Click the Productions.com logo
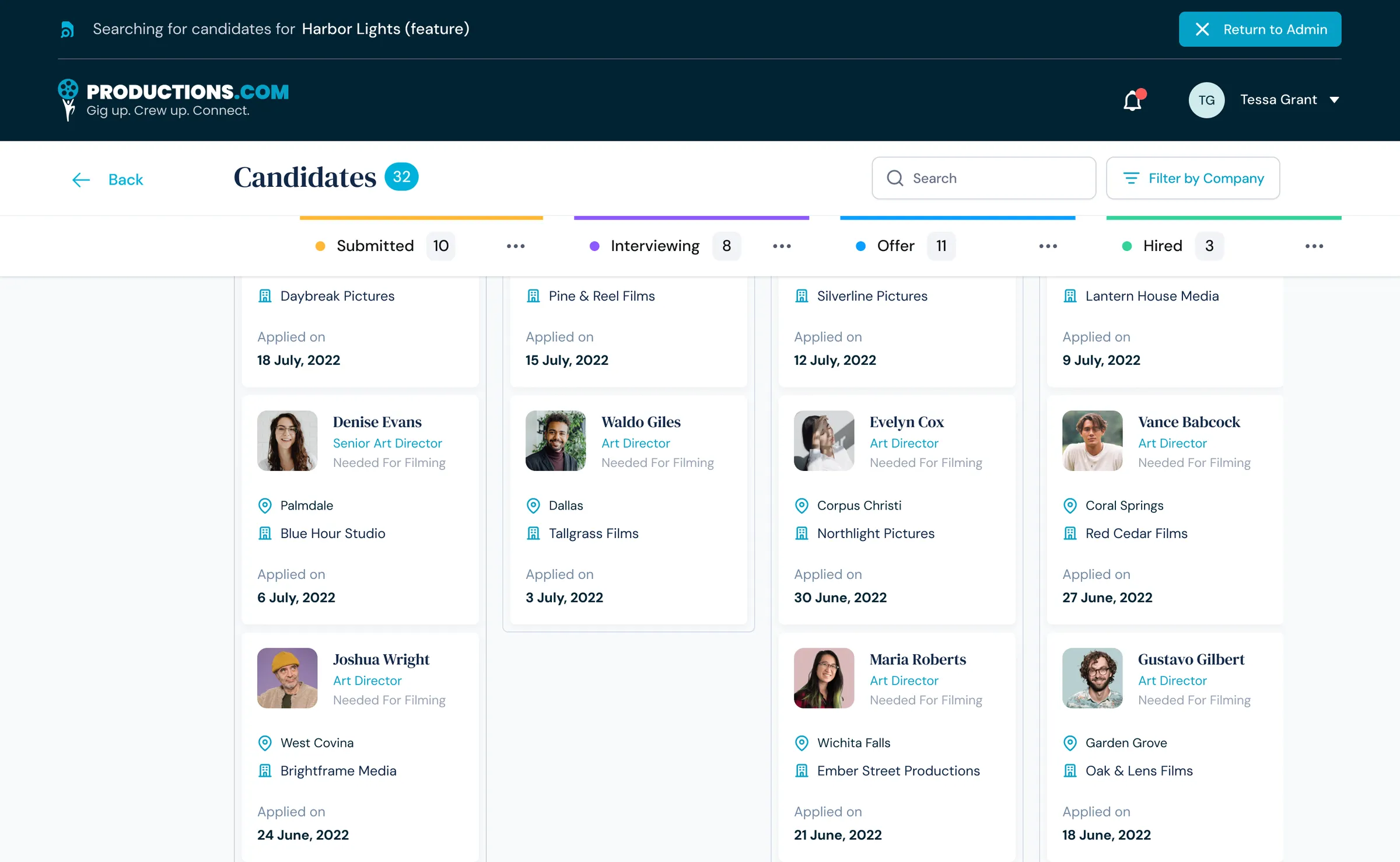This screenshot has height=862, width=1400. pyautogui.click(x=173, y=100)
